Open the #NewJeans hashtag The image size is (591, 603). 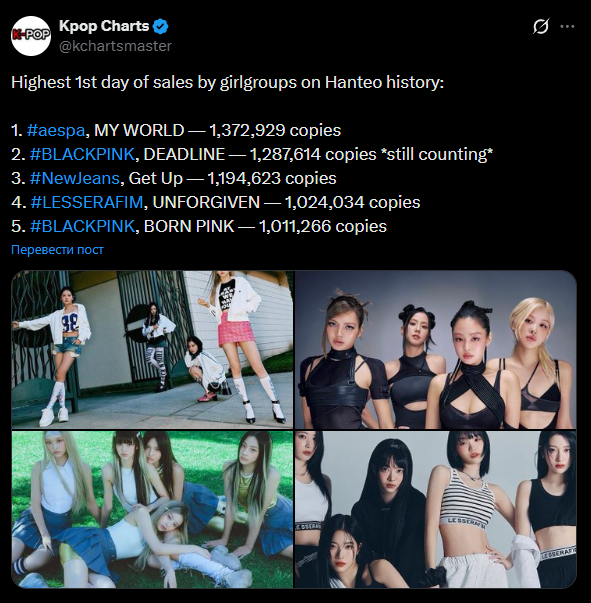(75, 178)
